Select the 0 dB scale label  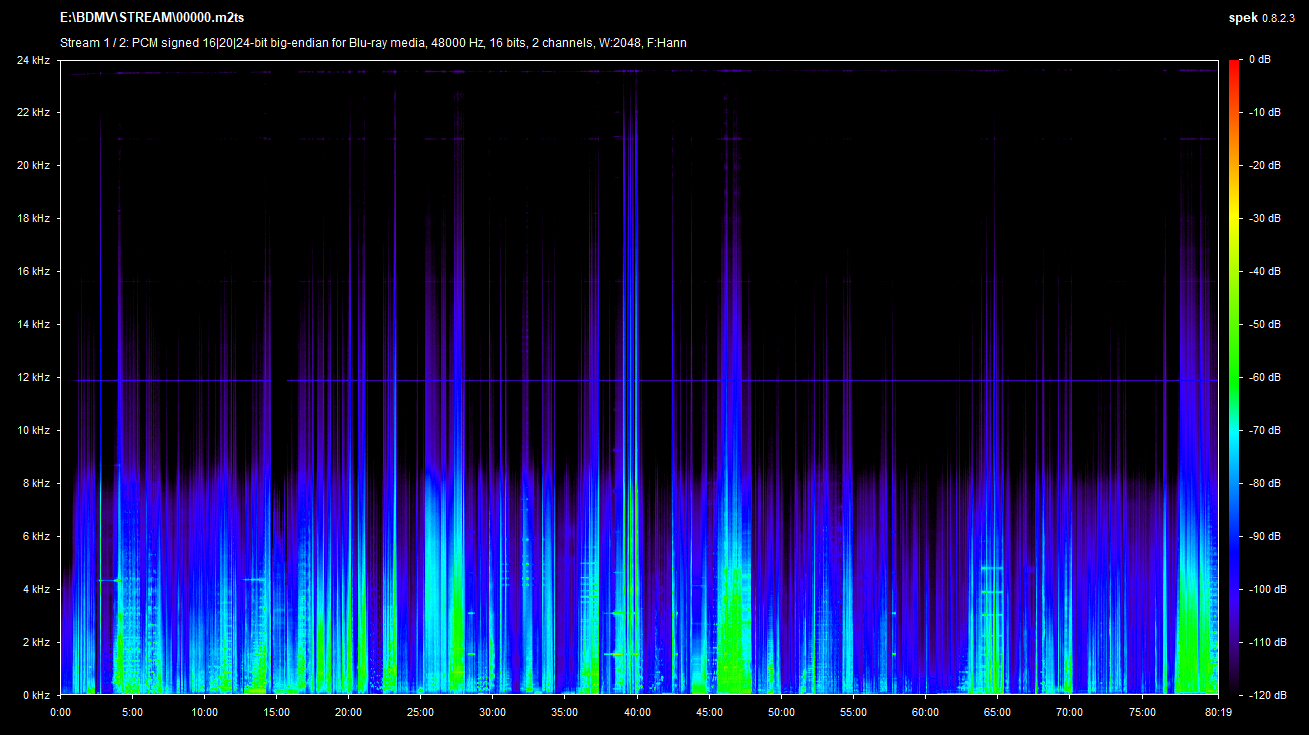1259,60
